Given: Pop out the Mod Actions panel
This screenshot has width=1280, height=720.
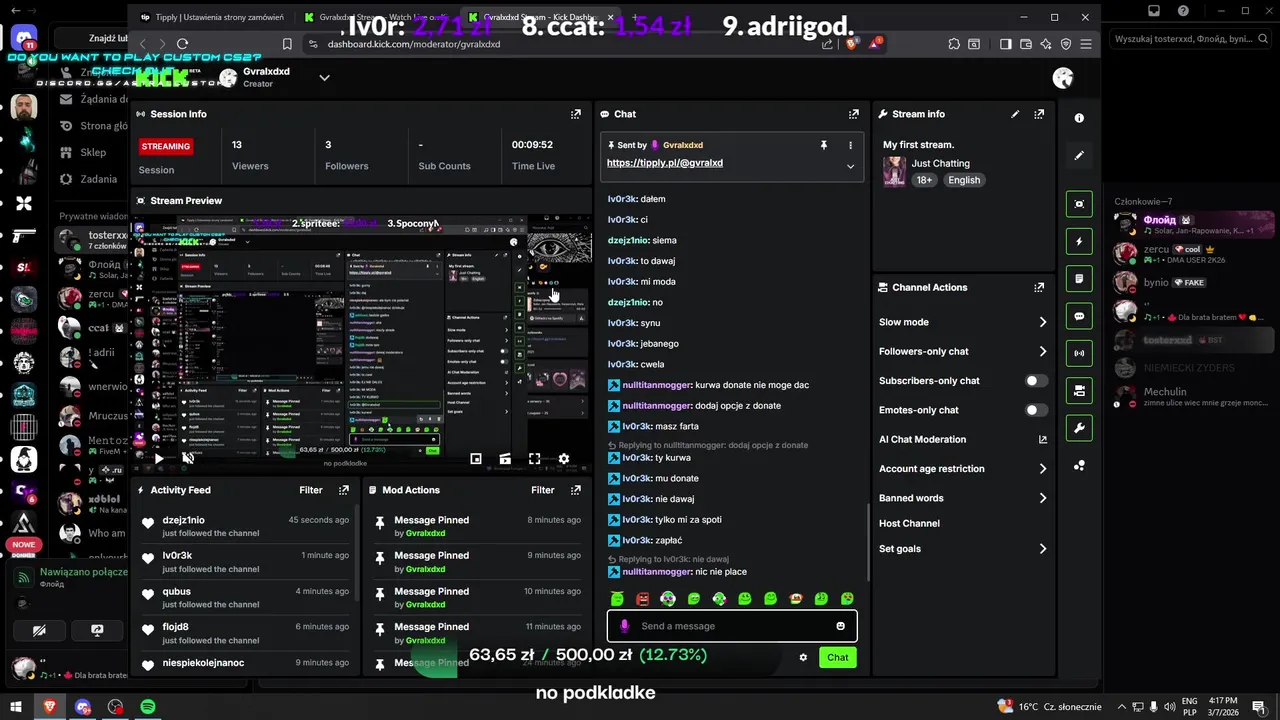Looking at the screenshot, I should click(576, 490).
